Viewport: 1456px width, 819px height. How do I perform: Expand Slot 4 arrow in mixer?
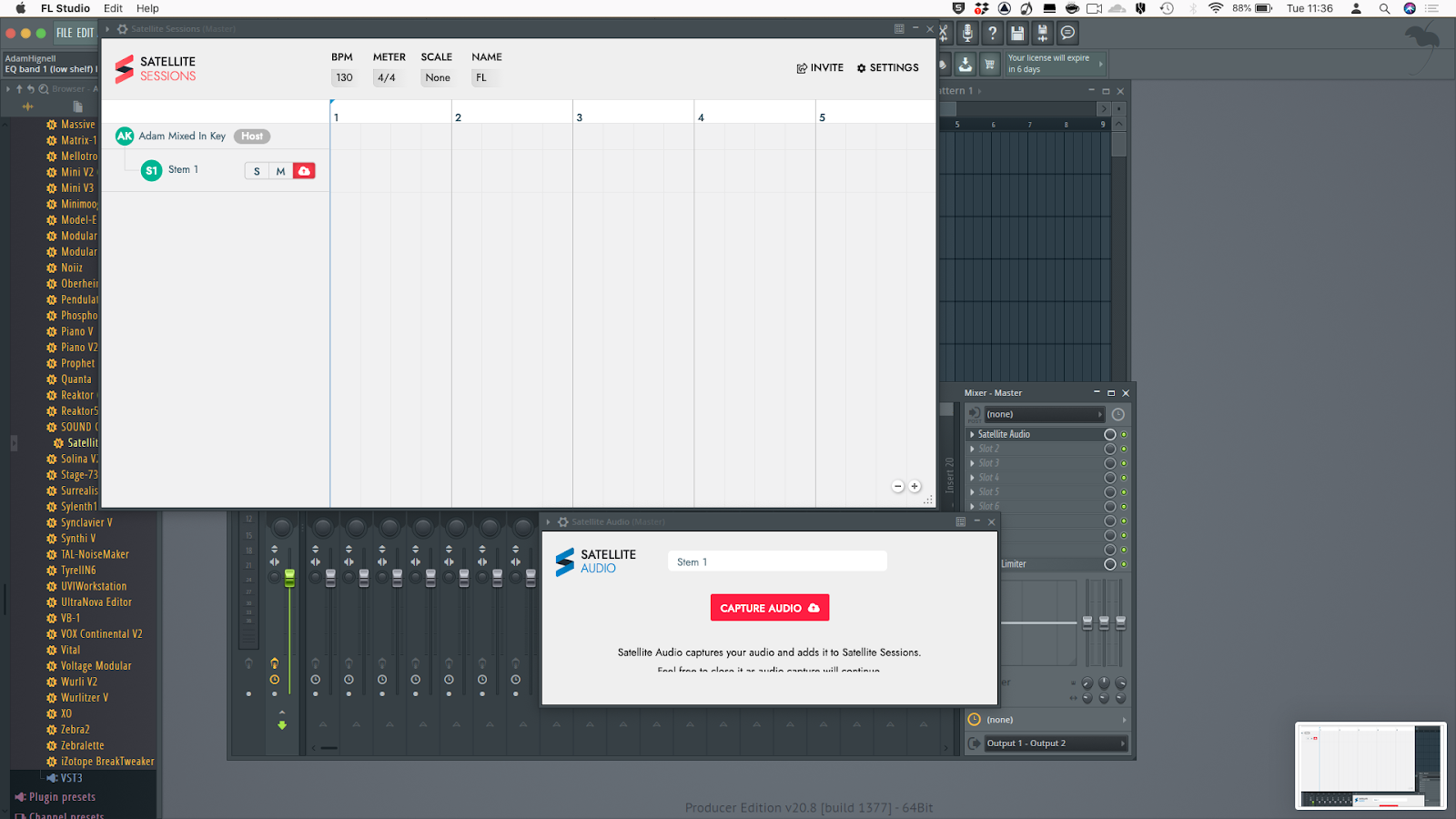(x=972, y=478)
